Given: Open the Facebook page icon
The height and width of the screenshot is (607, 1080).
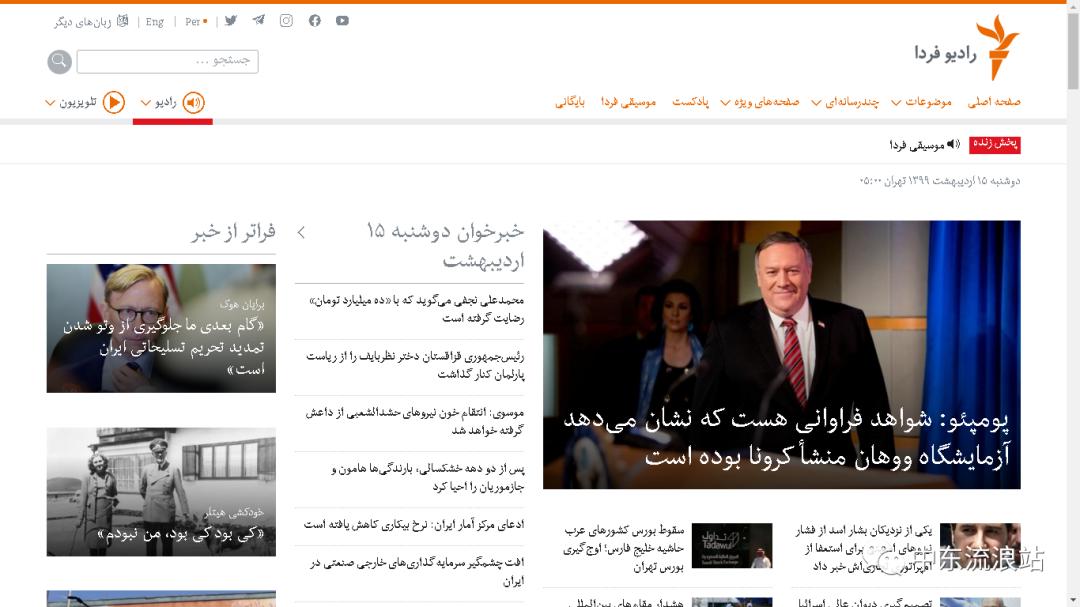Looking at the screenshot, I should click(x=314, y=21).
